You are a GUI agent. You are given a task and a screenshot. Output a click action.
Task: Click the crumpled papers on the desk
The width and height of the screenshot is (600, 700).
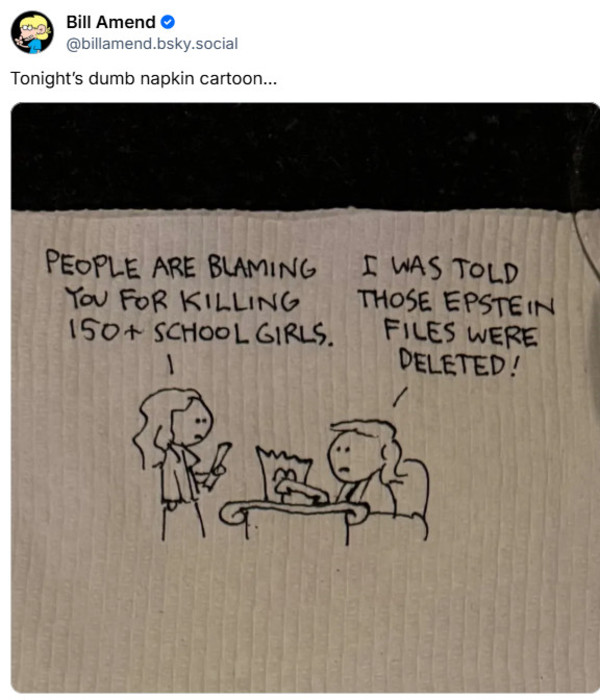pos(286,475)
